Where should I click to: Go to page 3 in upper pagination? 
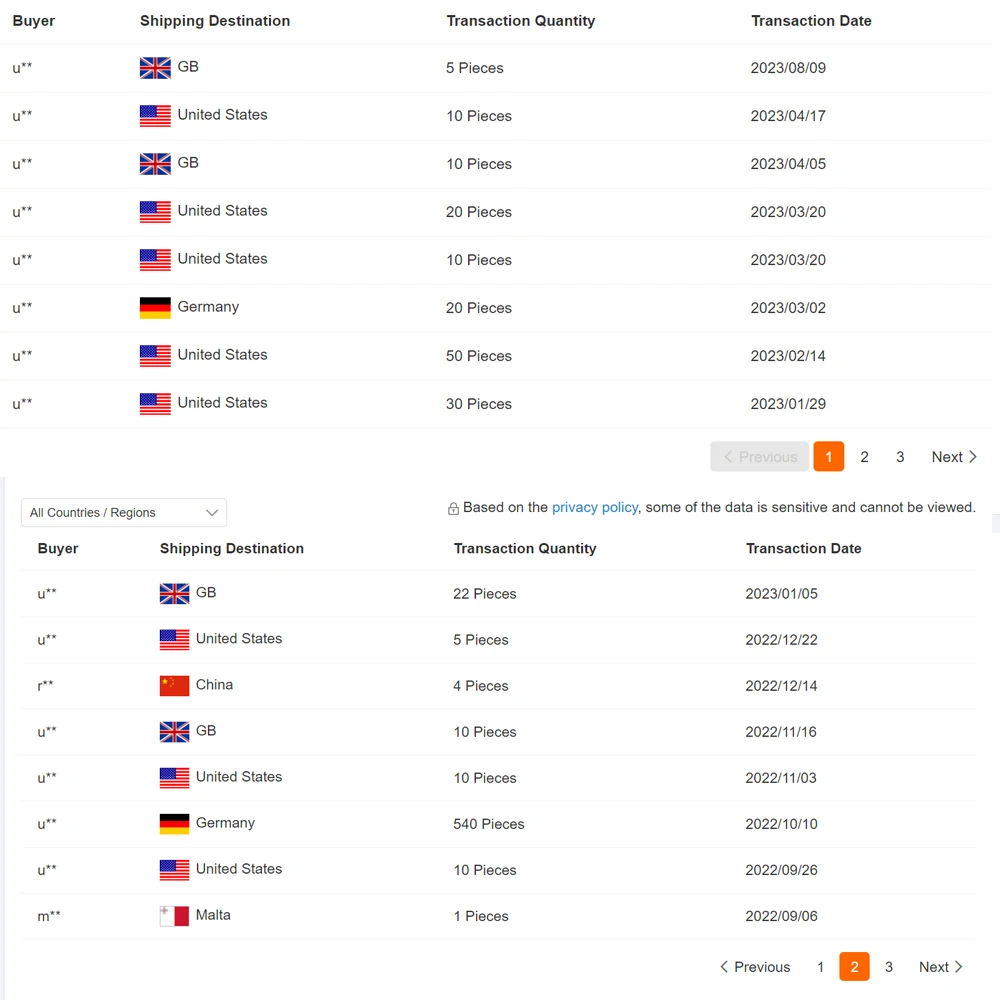click(x=900, y=457)
